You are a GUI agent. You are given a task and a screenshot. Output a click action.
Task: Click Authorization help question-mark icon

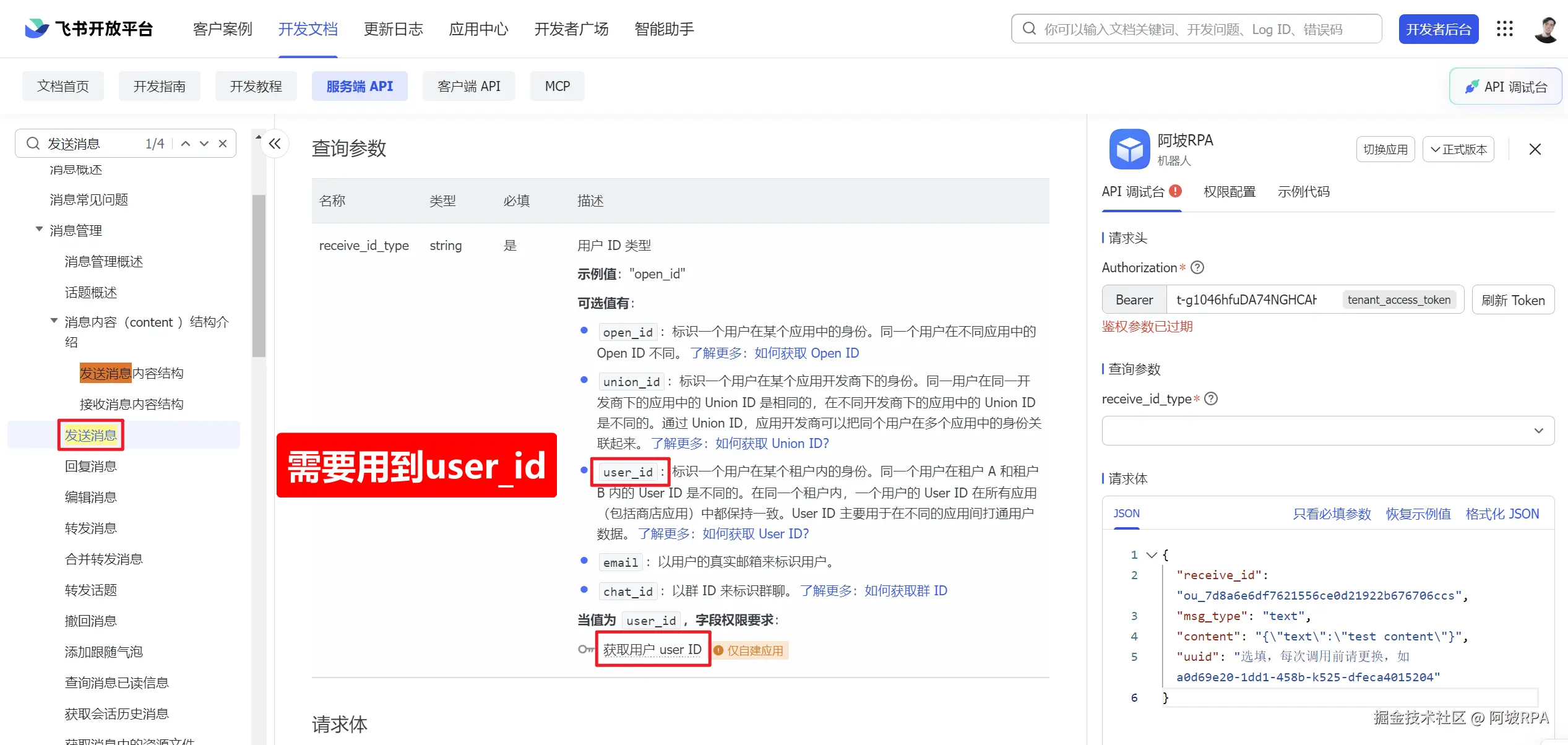(x=1197, y=267)
